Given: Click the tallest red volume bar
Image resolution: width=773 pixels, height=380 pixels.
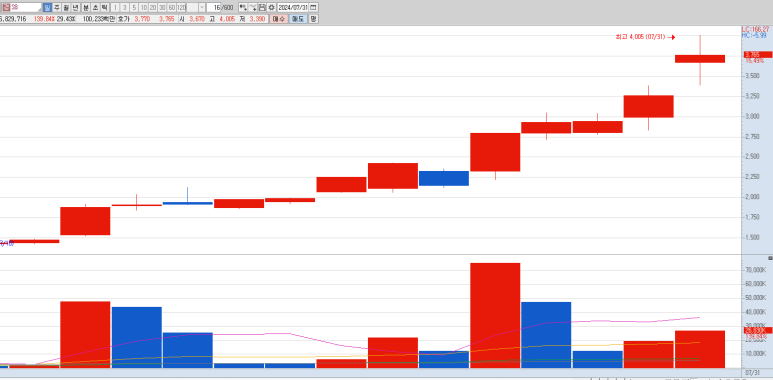Looking at the screenshot, I should click(x=494, y=315).
